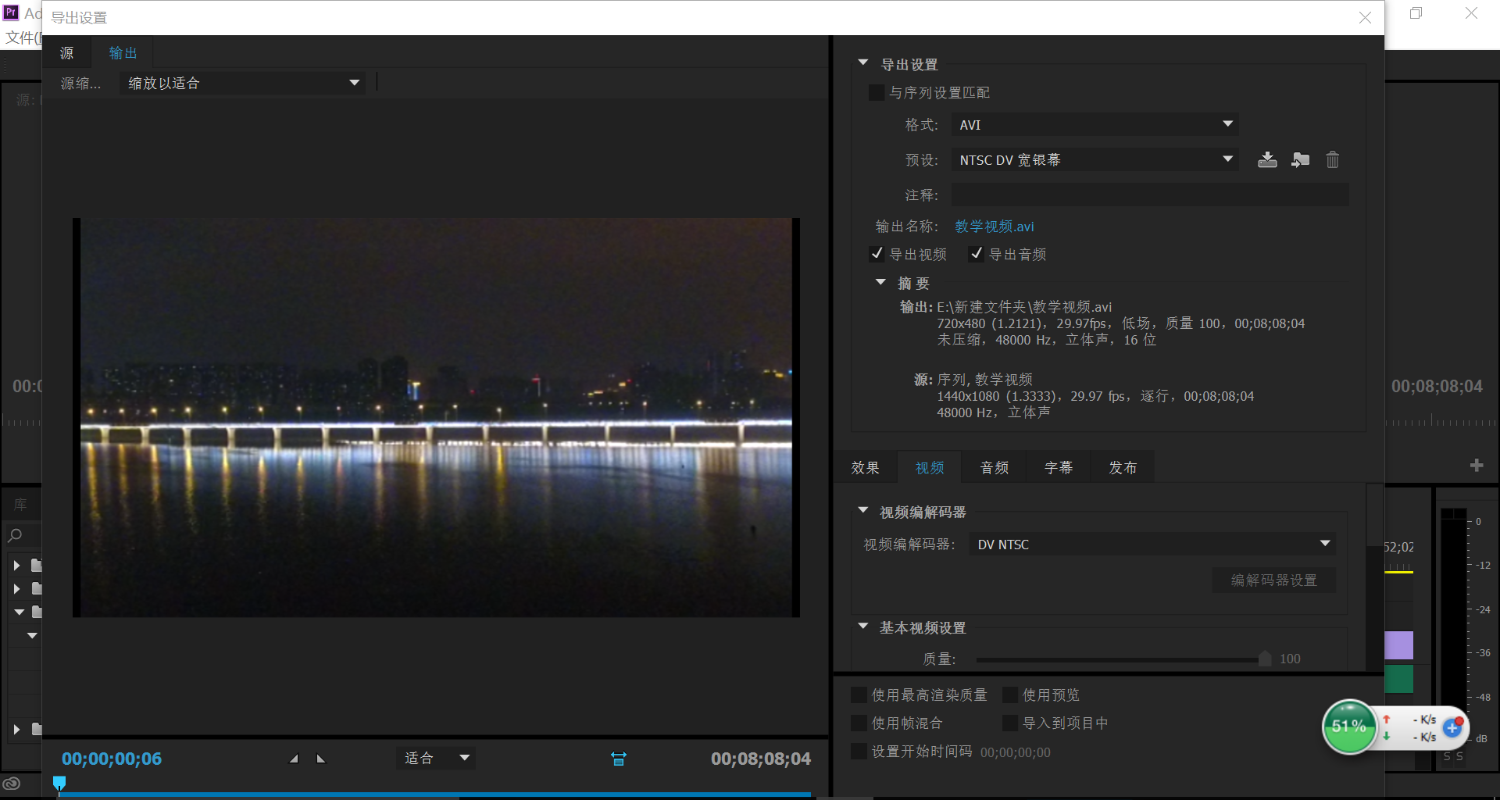Click the green 51% memory ball
This screenshot has height=800, width=1500.
[1349, 726]
